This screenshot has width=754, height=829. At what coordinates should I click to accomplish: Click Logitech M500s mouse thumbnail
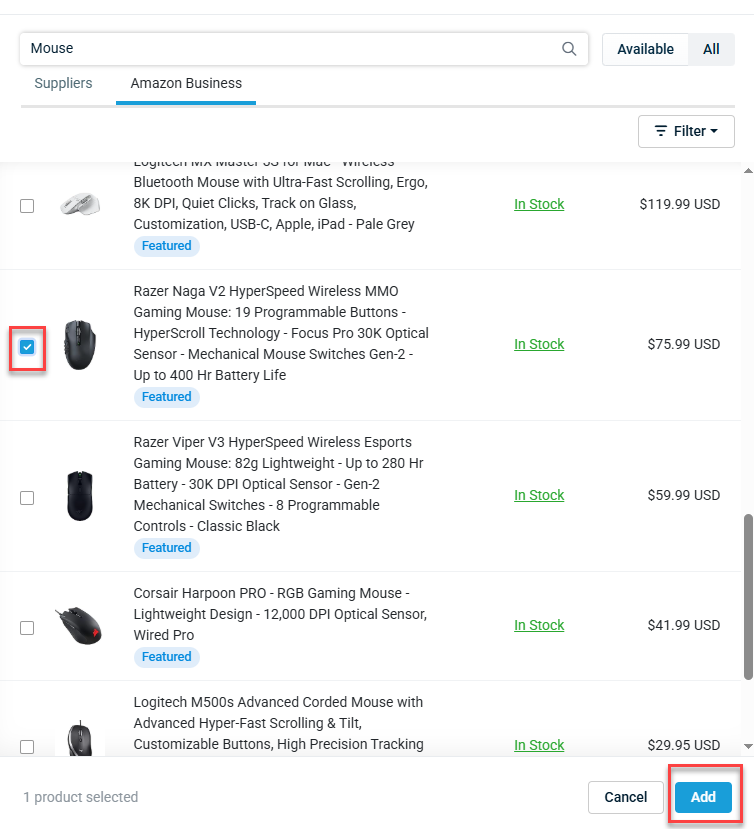tap(80, 738)
